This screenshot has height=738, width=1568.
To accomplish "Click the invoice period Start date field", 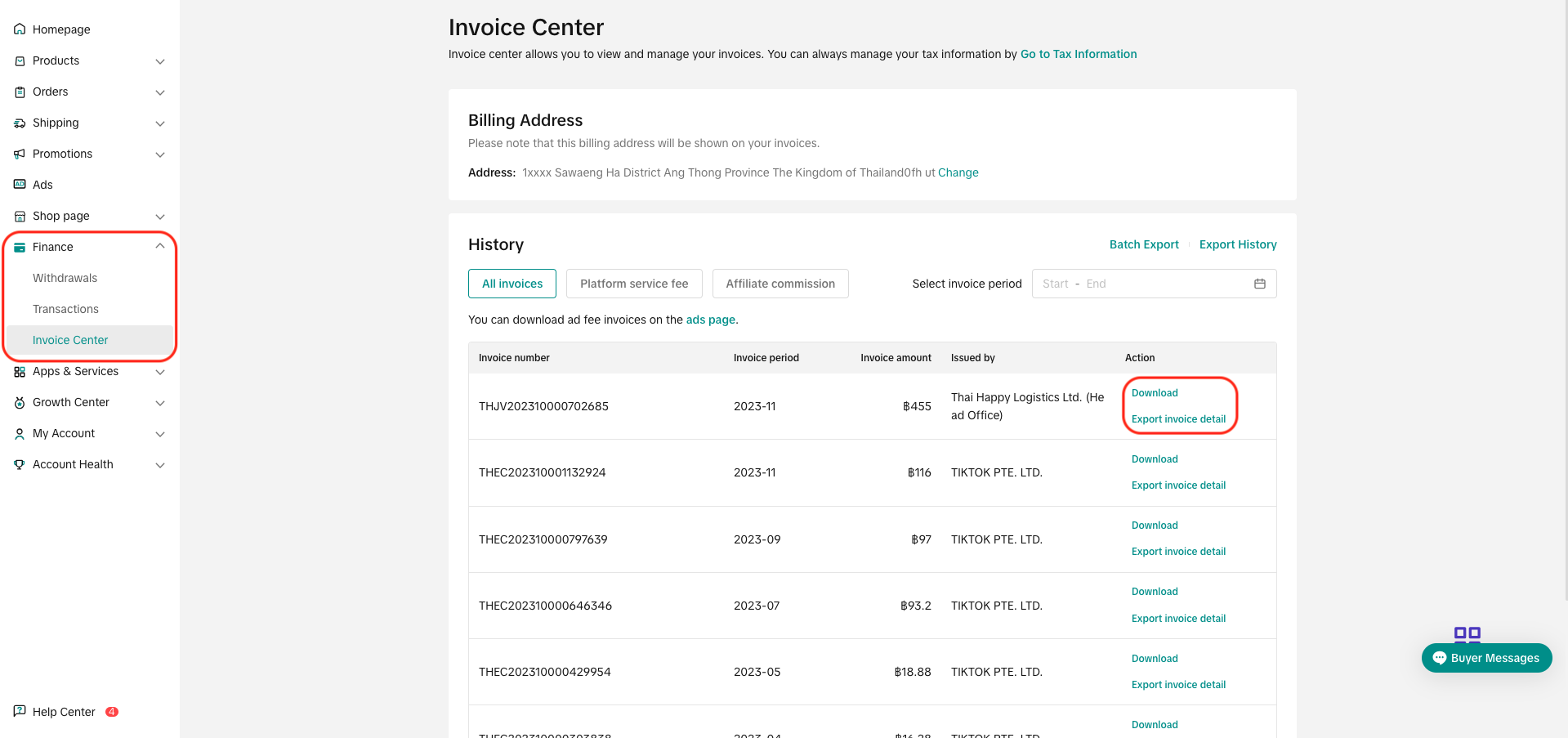I will pyautogui.click(x=1055, y=284).
